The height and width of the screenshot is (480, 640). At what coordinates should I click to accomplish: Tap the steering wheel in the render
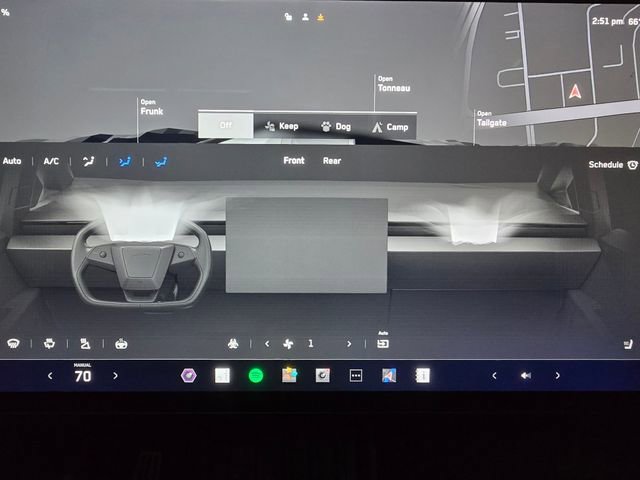tap(141, 265)
